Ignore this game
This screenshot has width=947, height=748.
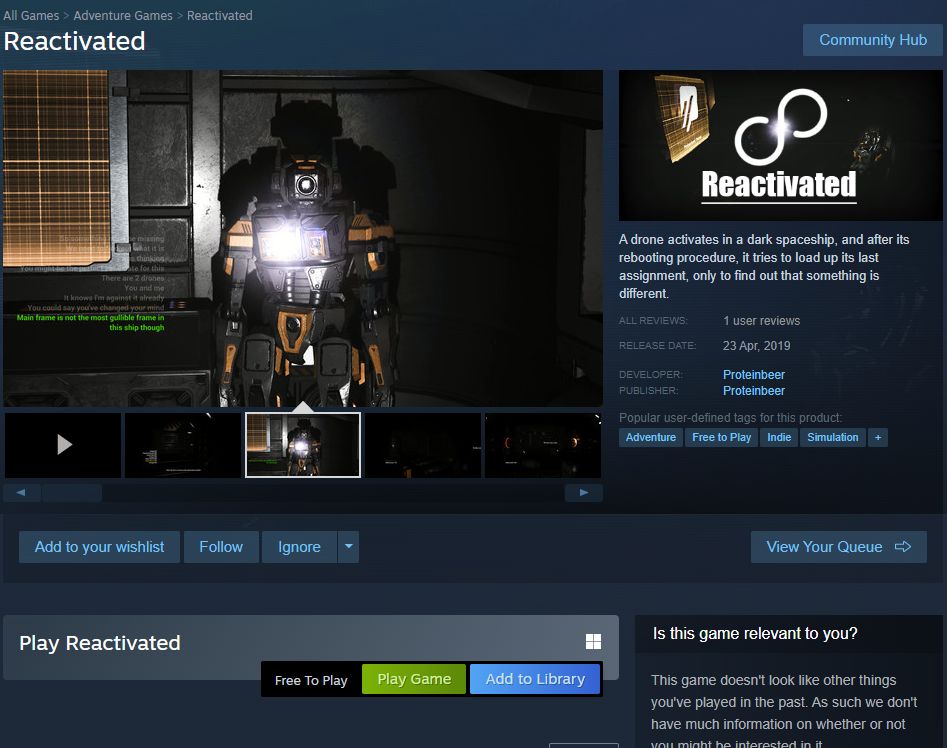pyautogui.click(x=299, y=547)
